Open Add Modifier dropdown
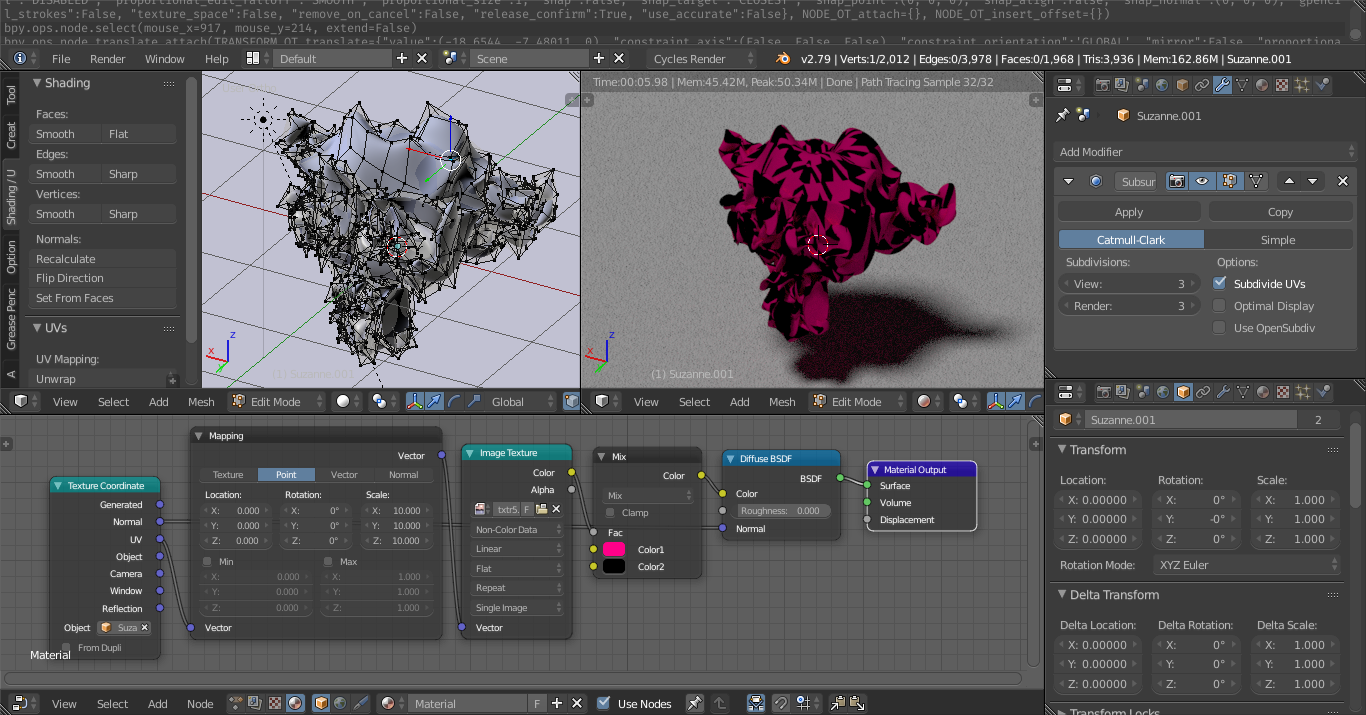Image resolution: width=1366 pixels, height=715 pixels. coord(1207,152)
